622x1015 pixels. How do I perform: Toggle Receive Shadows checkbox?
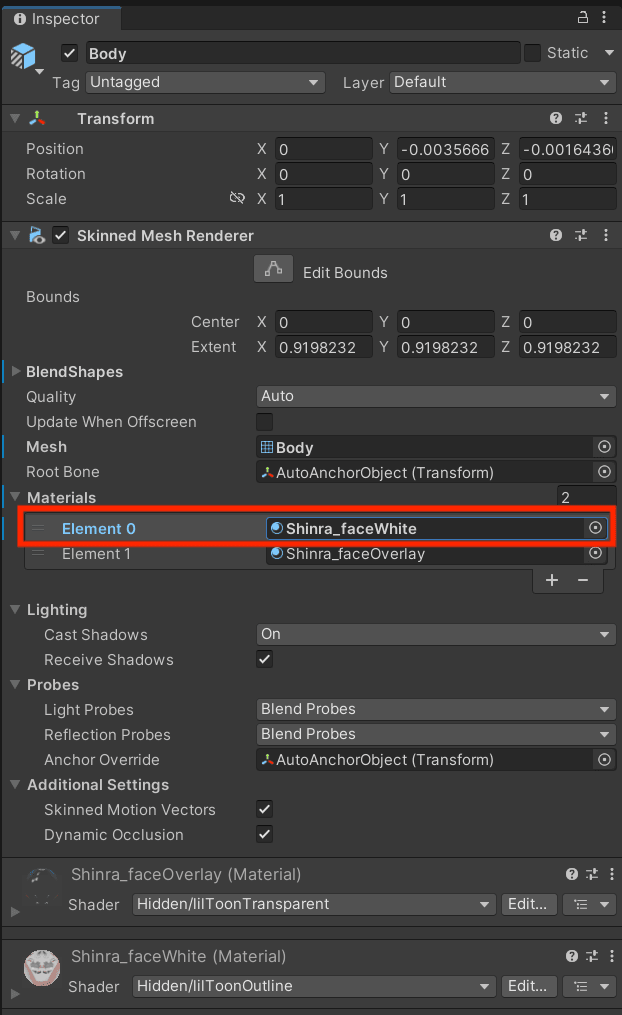(x=264, y=659)
